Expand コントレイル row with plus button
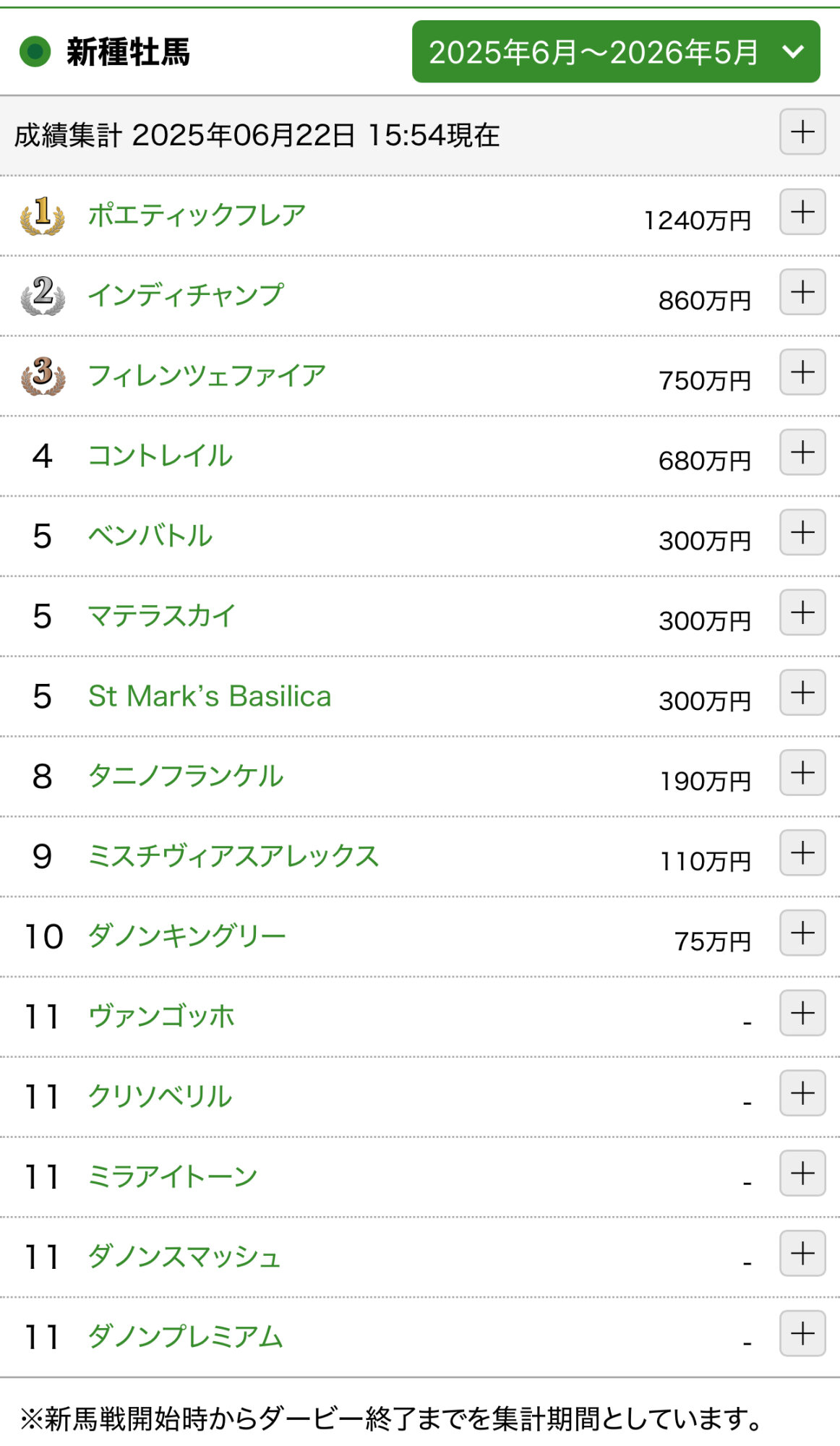Viewport: 840px width, 1446px height. pos(802,453)
